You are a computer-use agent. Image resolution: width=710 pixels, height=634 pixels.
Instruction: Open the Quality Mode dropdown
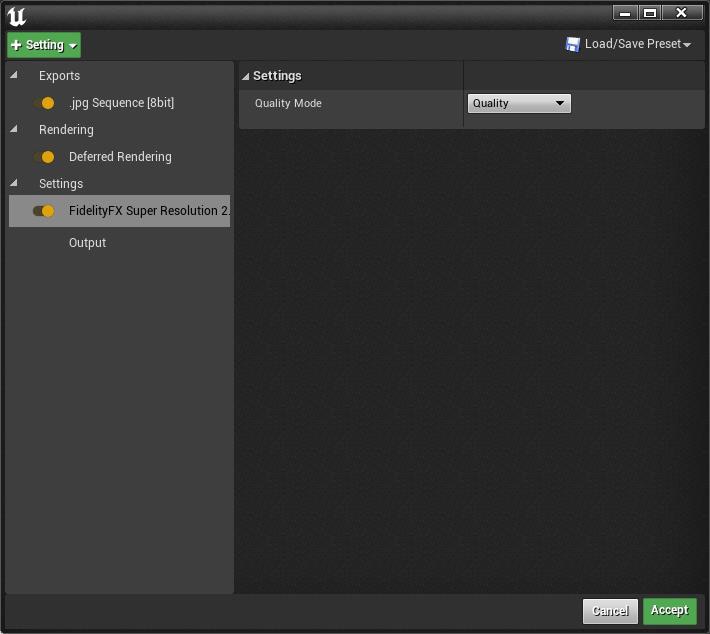coord(519,103)
